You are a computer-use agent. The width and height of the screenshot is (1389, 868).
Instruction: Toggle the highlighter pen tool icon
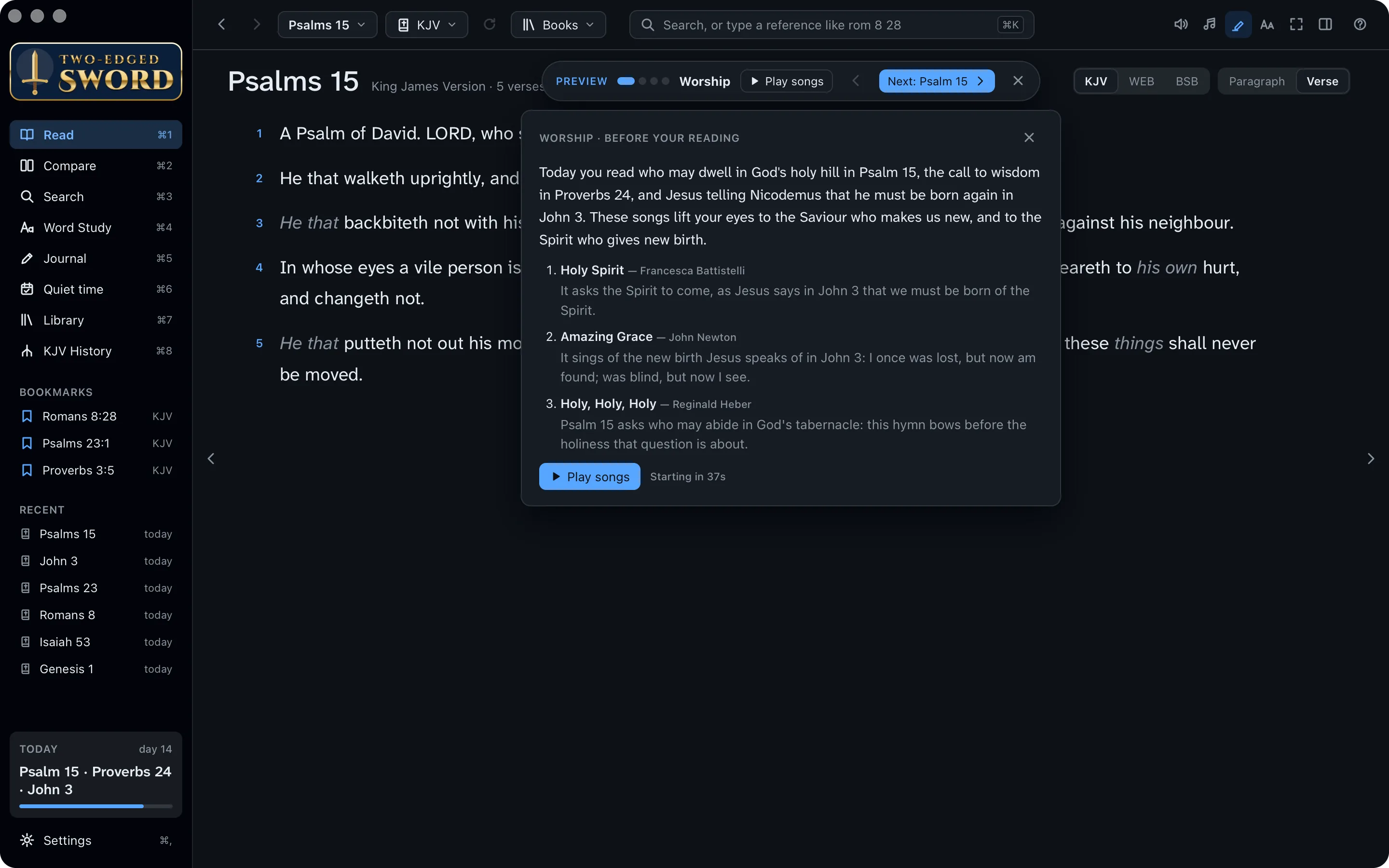click(x=1238, y=25)
